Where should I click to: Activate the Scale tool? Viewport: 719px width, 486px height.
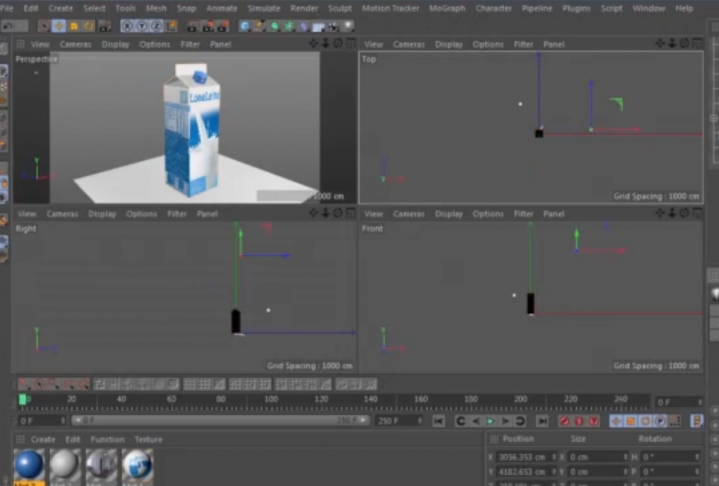pyautogui.click(x=74, y=26)
